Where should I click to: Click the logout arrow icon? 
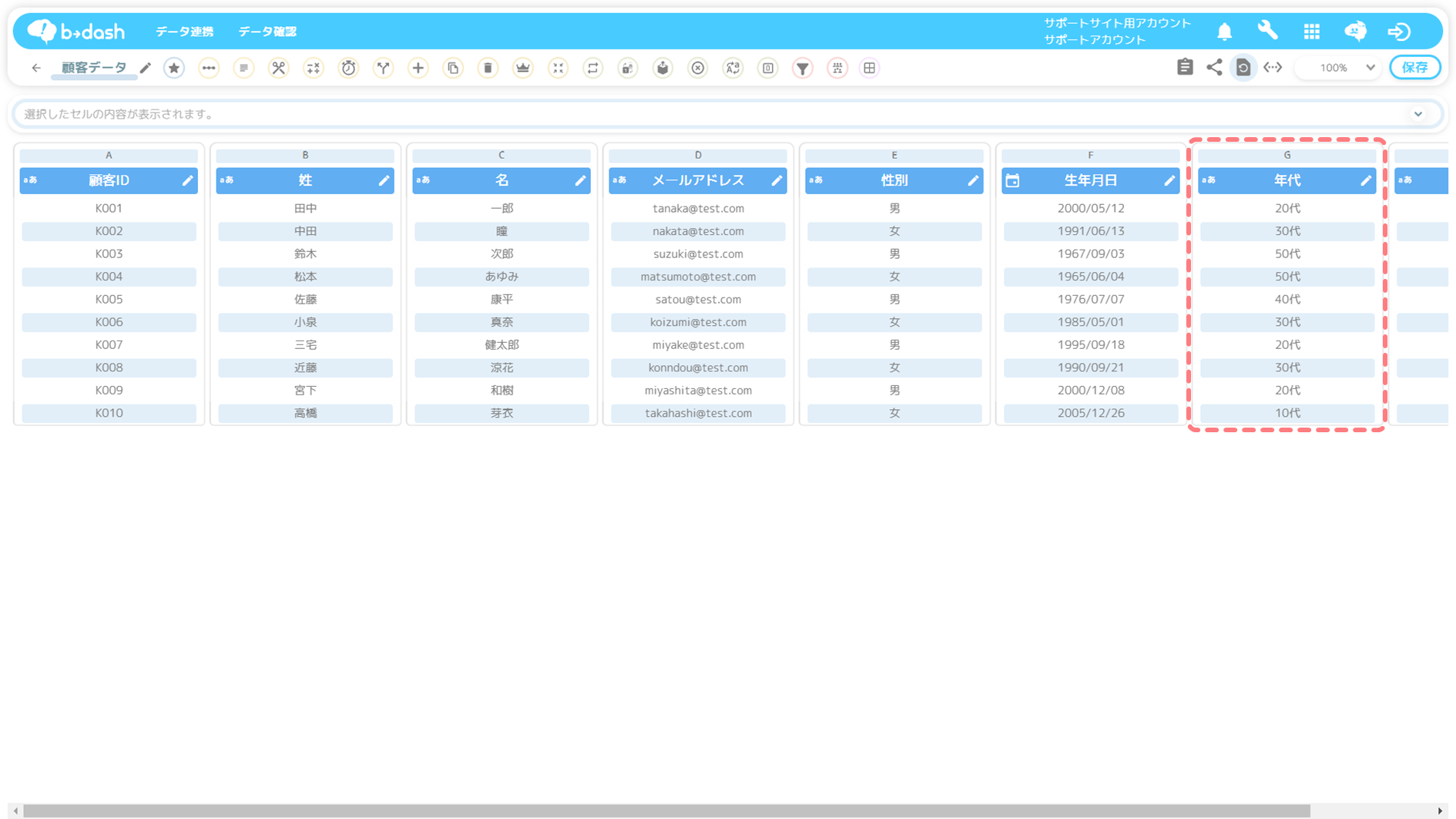[1399, 31]
